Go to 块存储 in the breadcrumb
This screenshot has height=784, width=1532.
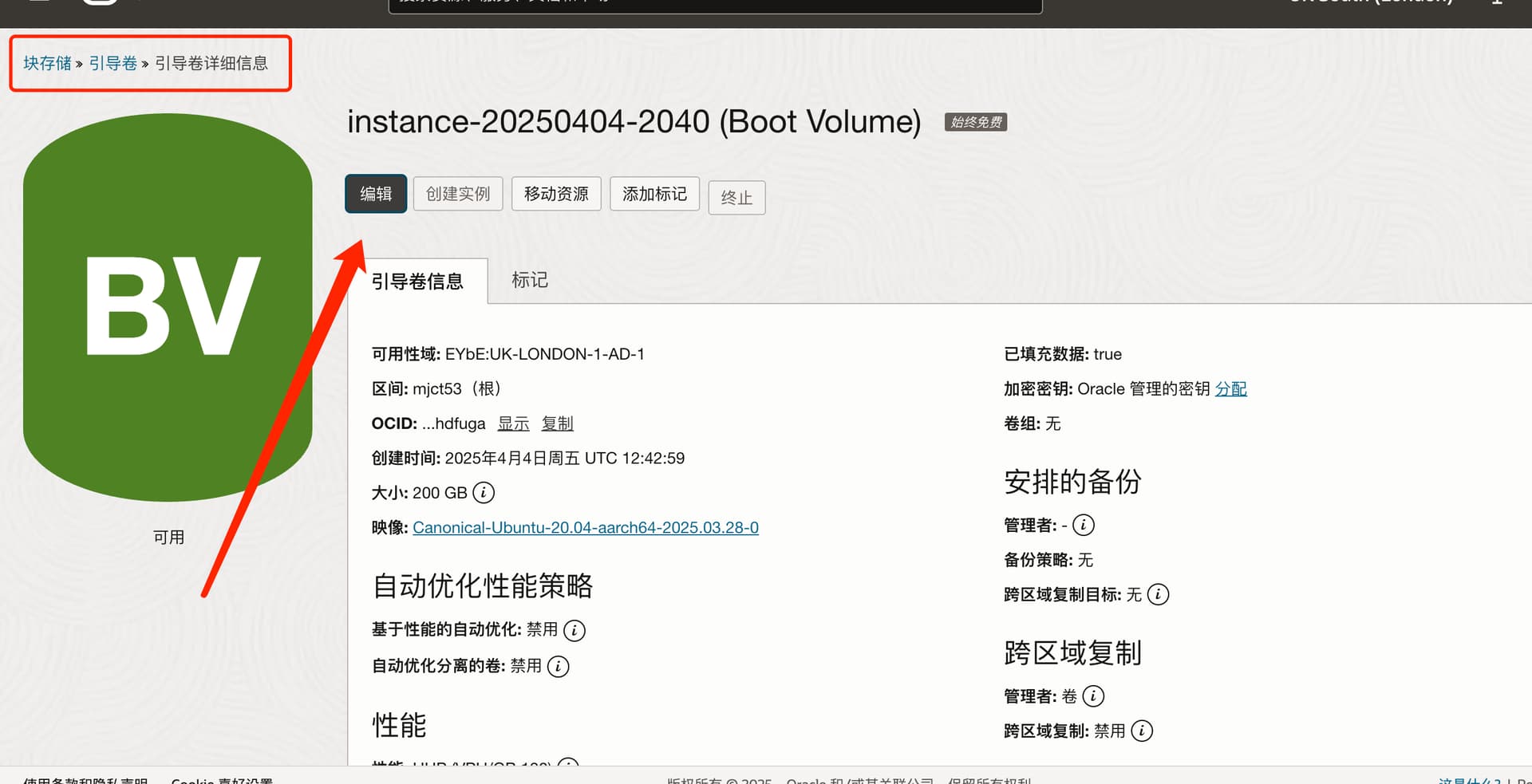(x=47, y=63)
